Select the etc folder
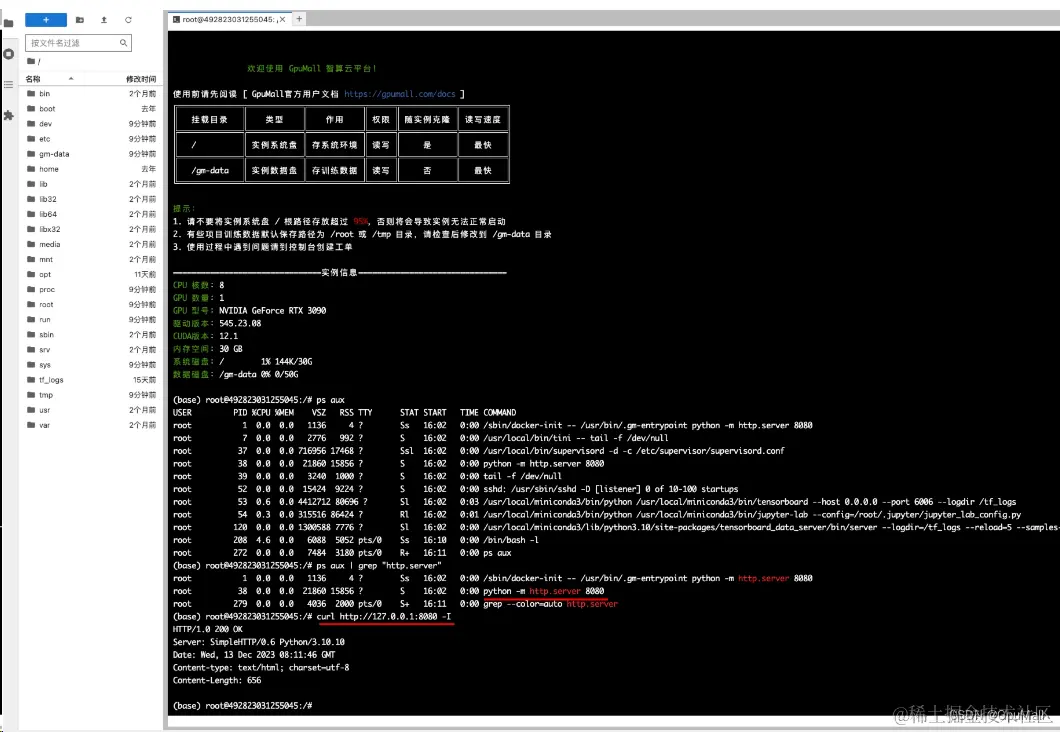The image size is (1060, 732). [91, 139]
